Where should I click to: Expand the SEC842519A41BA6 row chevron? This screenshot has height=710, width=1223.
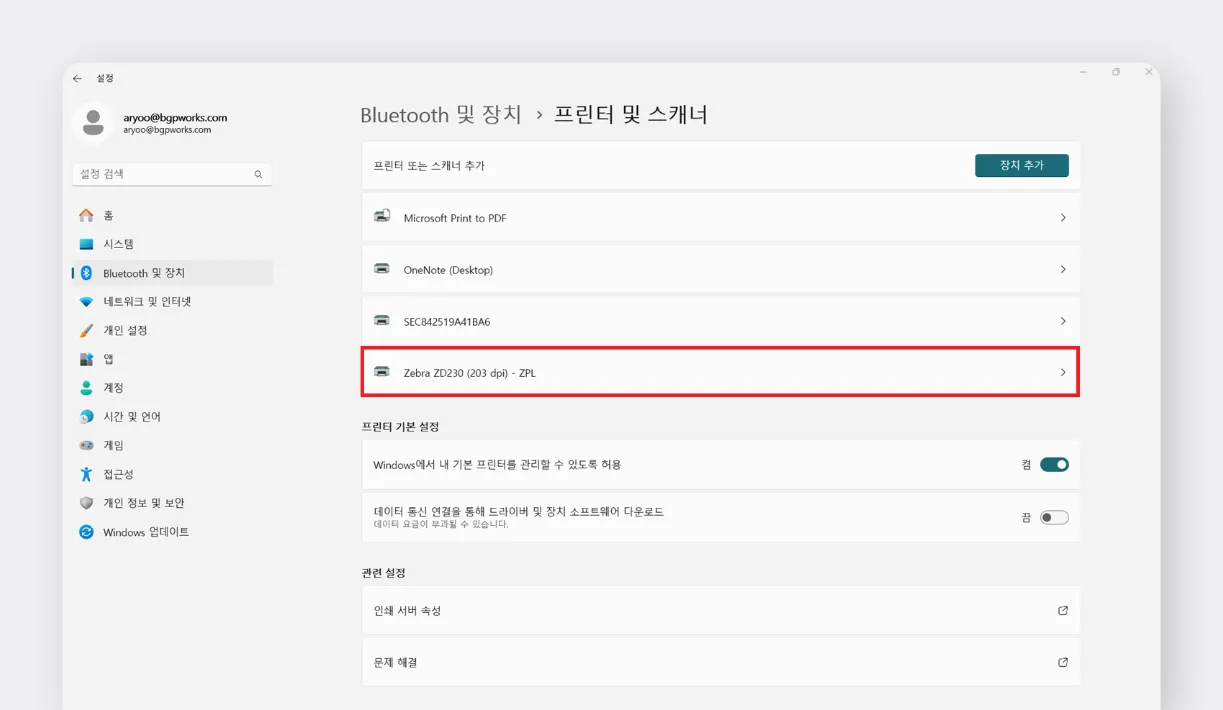[x=1063, y=321]
